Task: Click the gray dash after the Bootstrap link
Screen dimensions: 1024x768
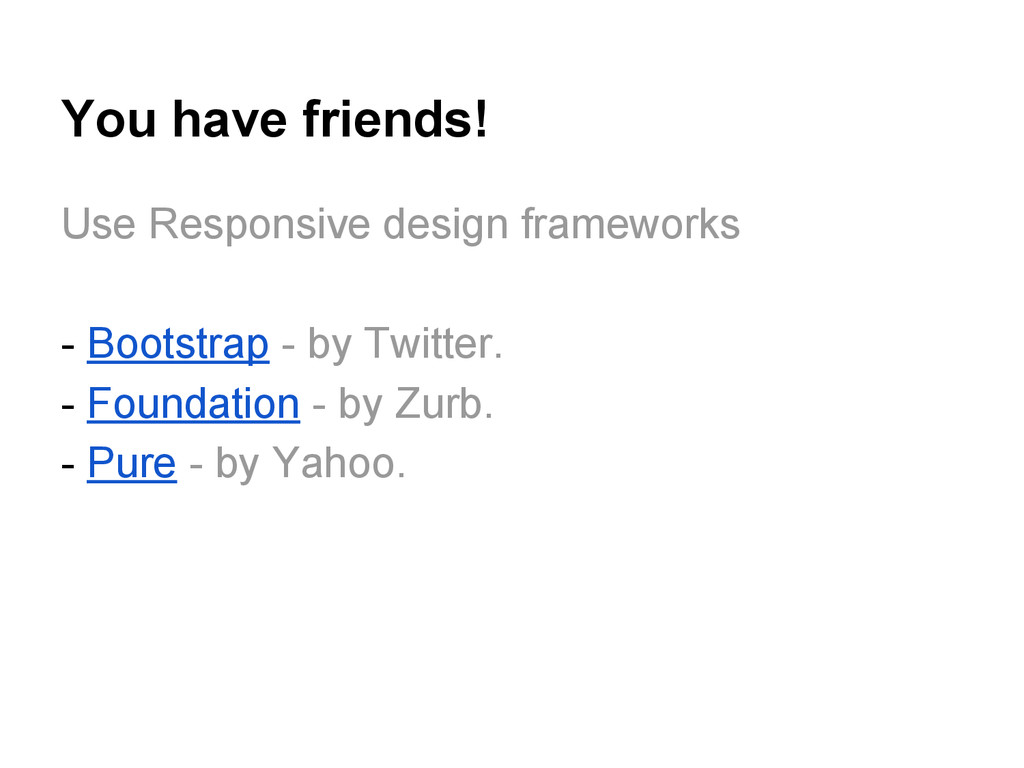Action: point(288,345)
